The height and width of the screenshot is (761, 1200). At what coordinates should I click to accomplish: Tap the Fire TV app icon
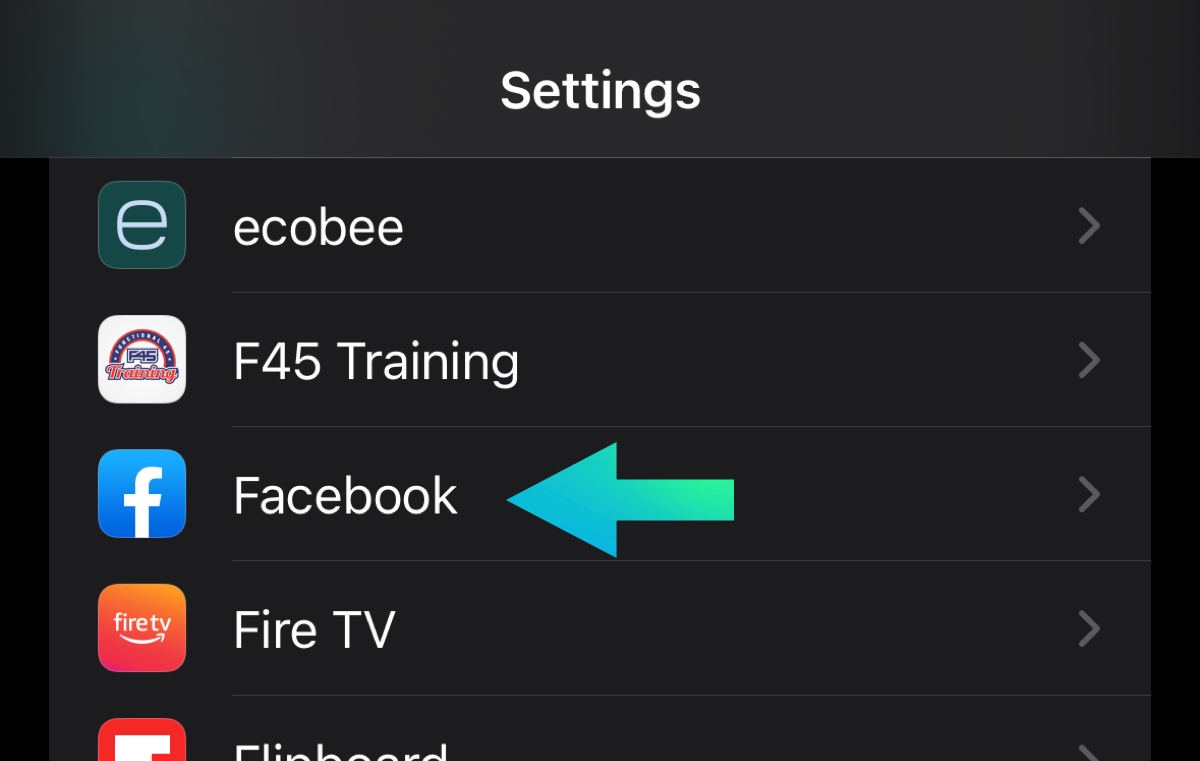click(x=142, y=628)
